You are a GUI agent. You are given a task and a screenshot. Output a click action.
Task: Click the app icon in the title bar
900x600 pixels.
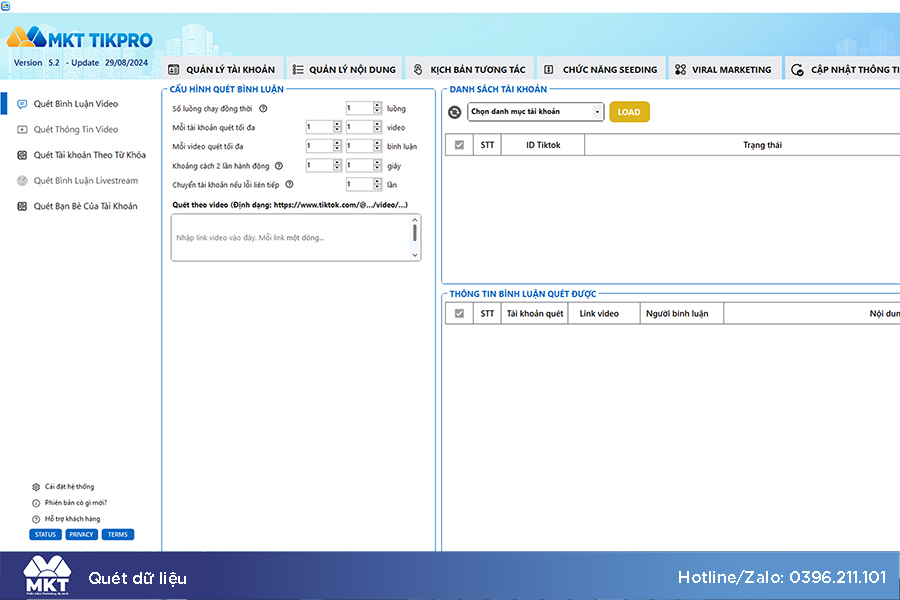[x=6, y=6]
